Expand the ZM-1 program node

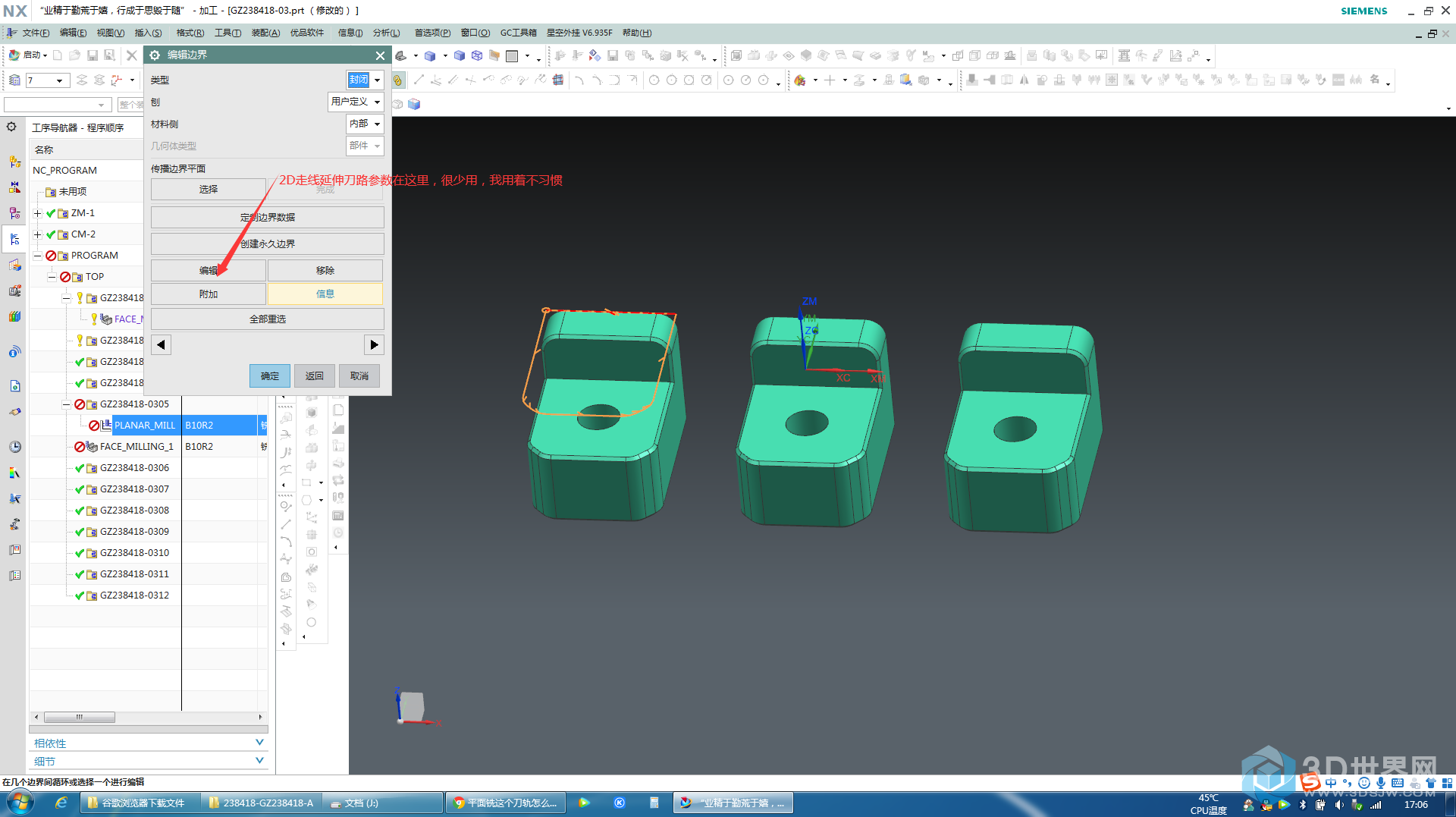click(37, 213)
